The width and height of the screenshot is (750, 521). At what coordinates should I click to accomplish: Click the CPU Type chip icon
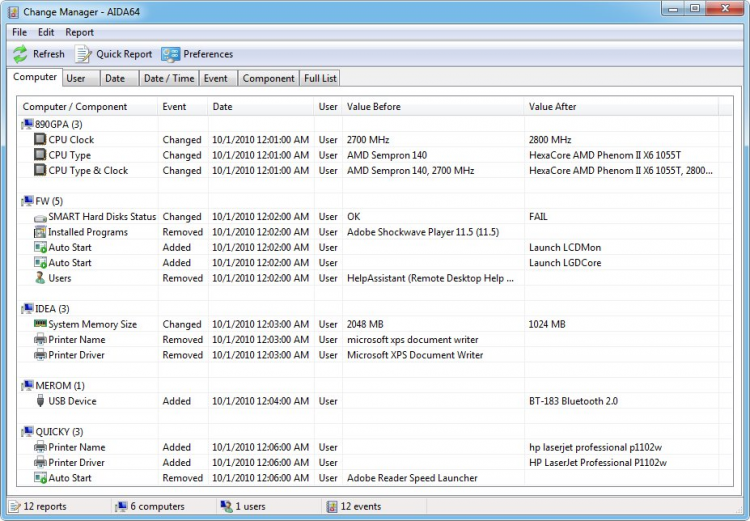[x=40, y=155]
